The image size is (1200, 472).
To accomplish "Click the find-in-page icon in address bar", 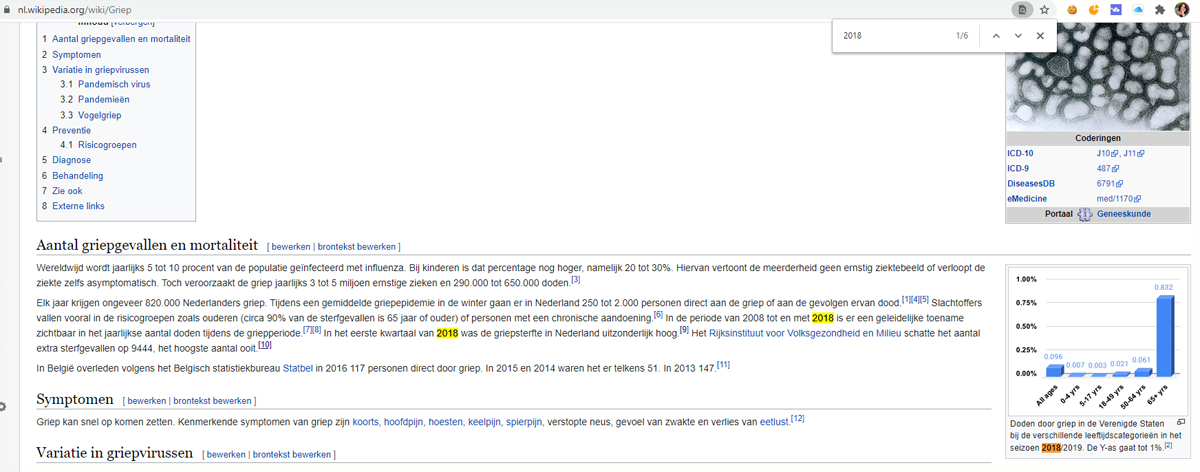I will pyautogui.click(x=1022, y=9).
